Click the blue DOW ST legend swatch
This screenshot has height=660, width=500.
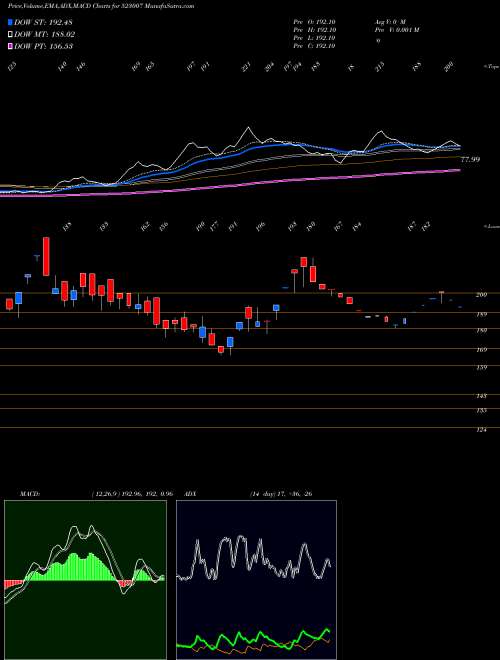click(11, 22)
